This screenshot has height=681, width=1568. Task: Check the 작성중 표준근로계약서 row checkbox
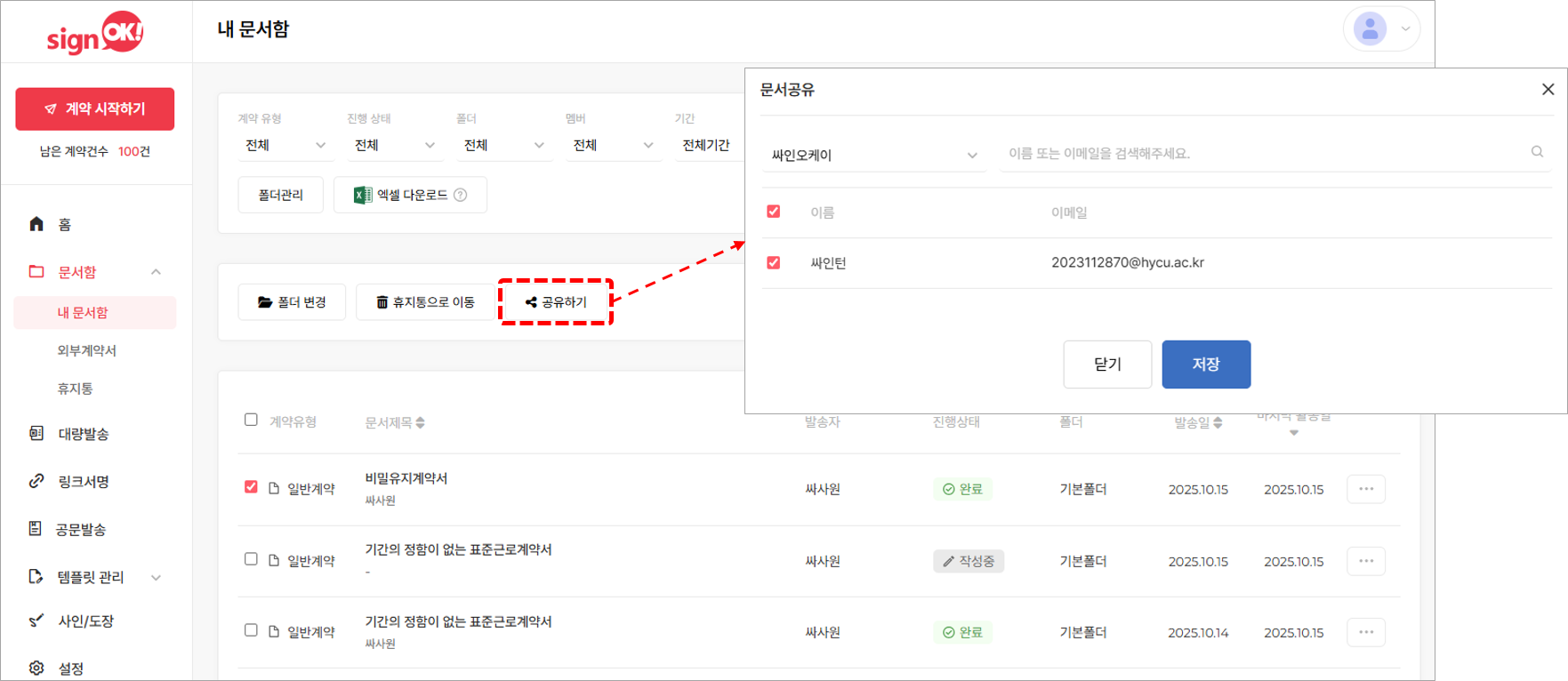(251, 559)
